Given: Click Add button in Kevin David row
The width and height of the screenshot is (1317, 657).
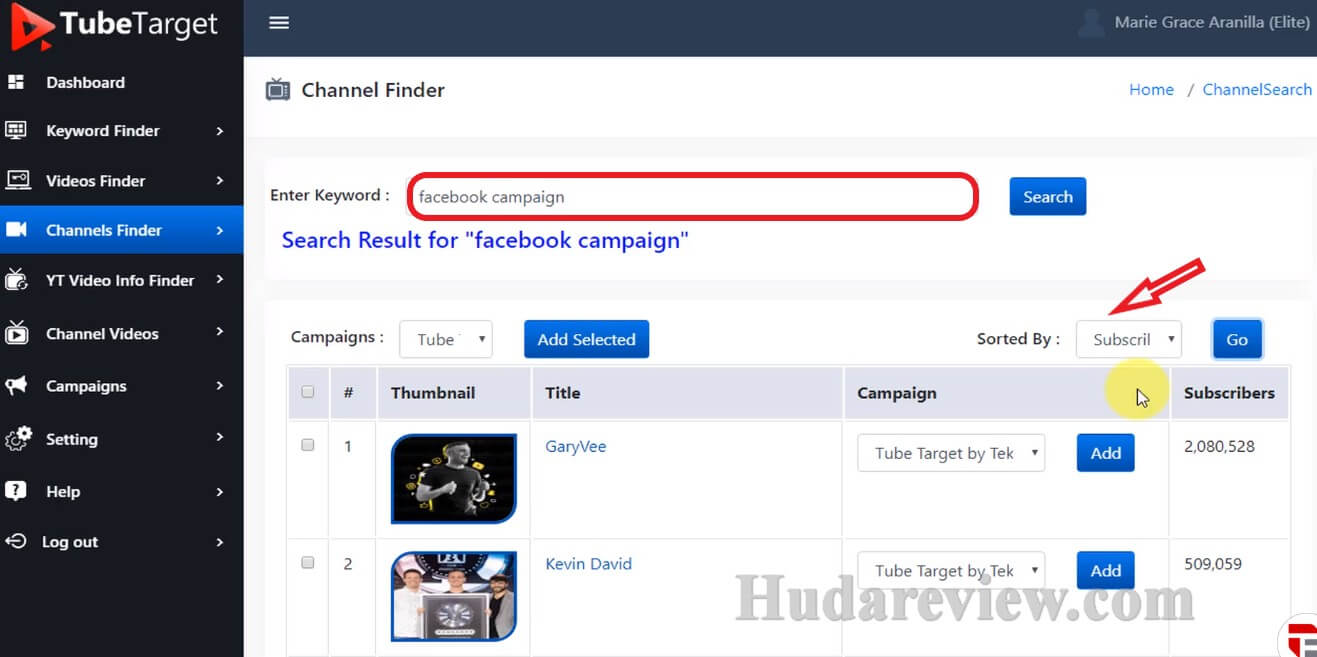Looking at the screenshot, I should point(1105,571).
